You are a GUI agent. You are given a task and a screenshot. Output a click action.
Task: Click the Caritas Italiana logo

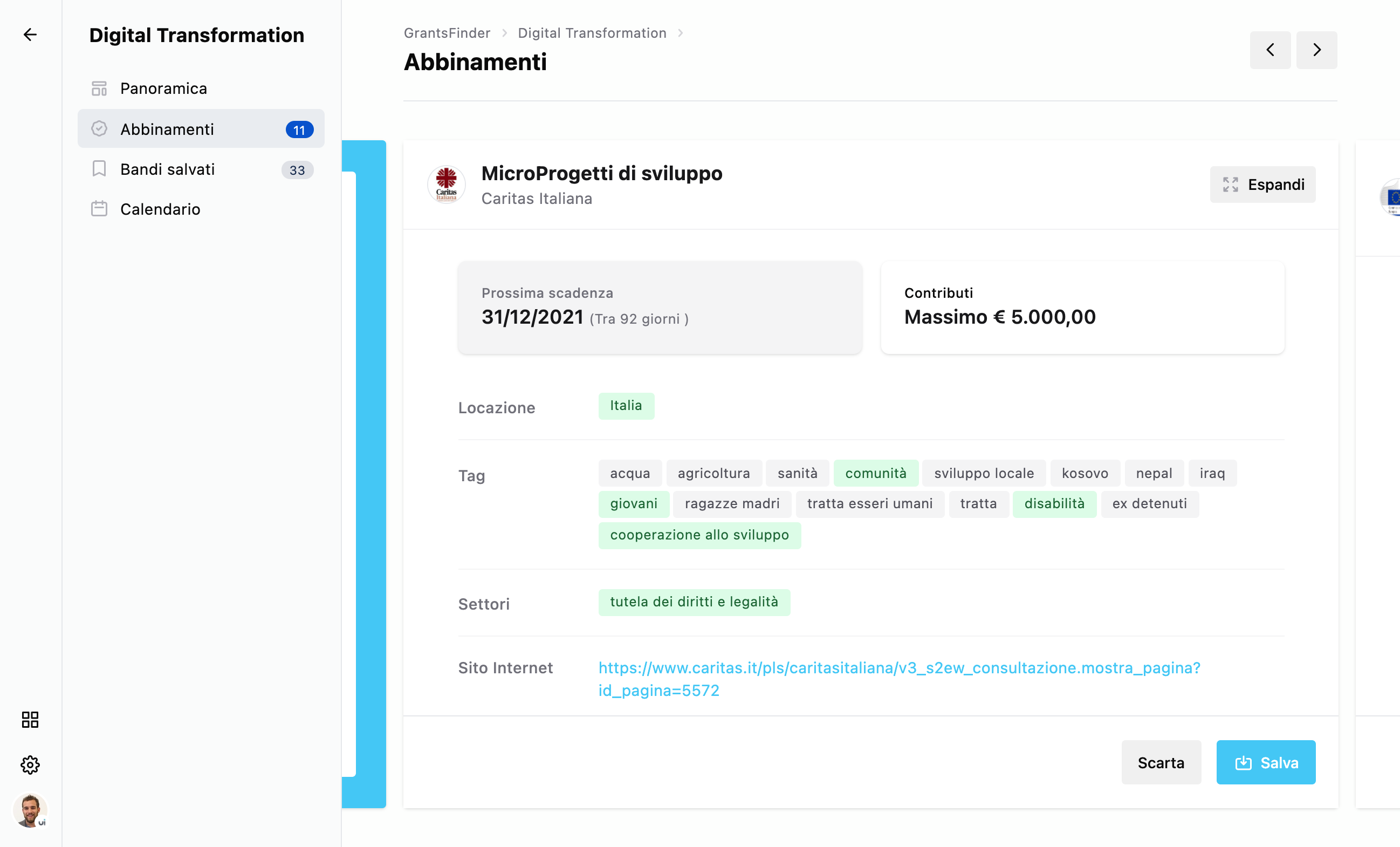(447, 184)
